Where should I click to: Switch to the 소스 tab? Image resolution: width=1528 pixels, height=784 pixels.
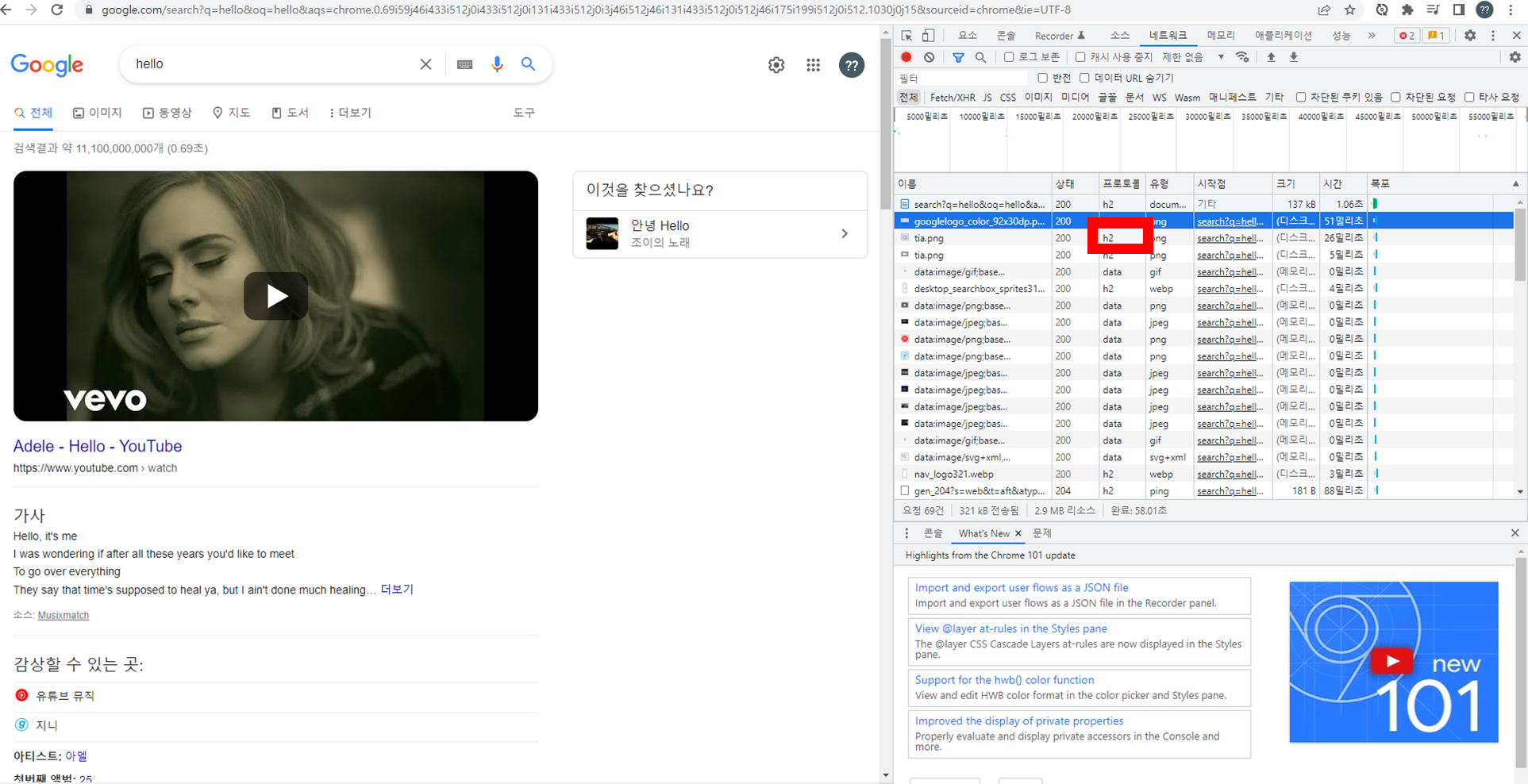coord(1119,36)
